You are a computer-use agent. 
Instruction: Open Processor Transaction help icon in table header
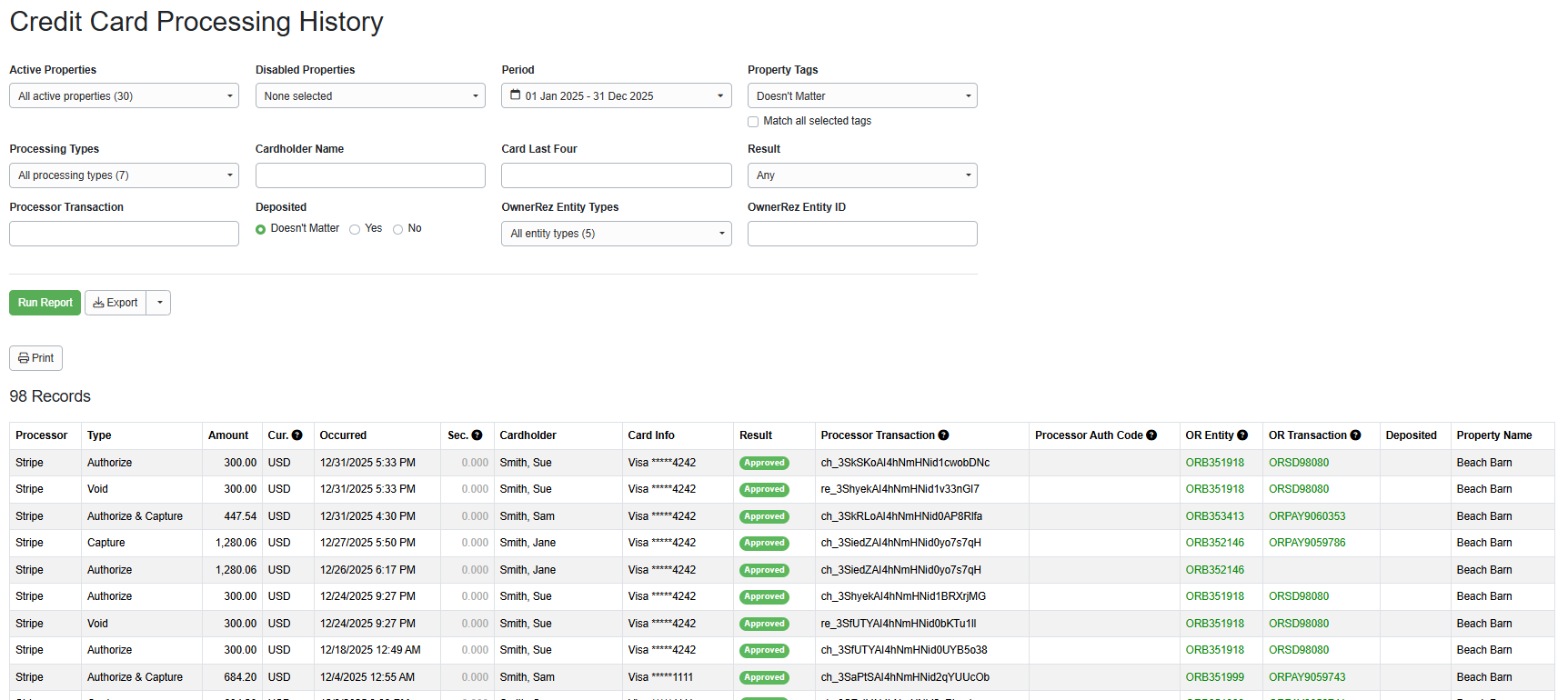(x=943, y=435)
